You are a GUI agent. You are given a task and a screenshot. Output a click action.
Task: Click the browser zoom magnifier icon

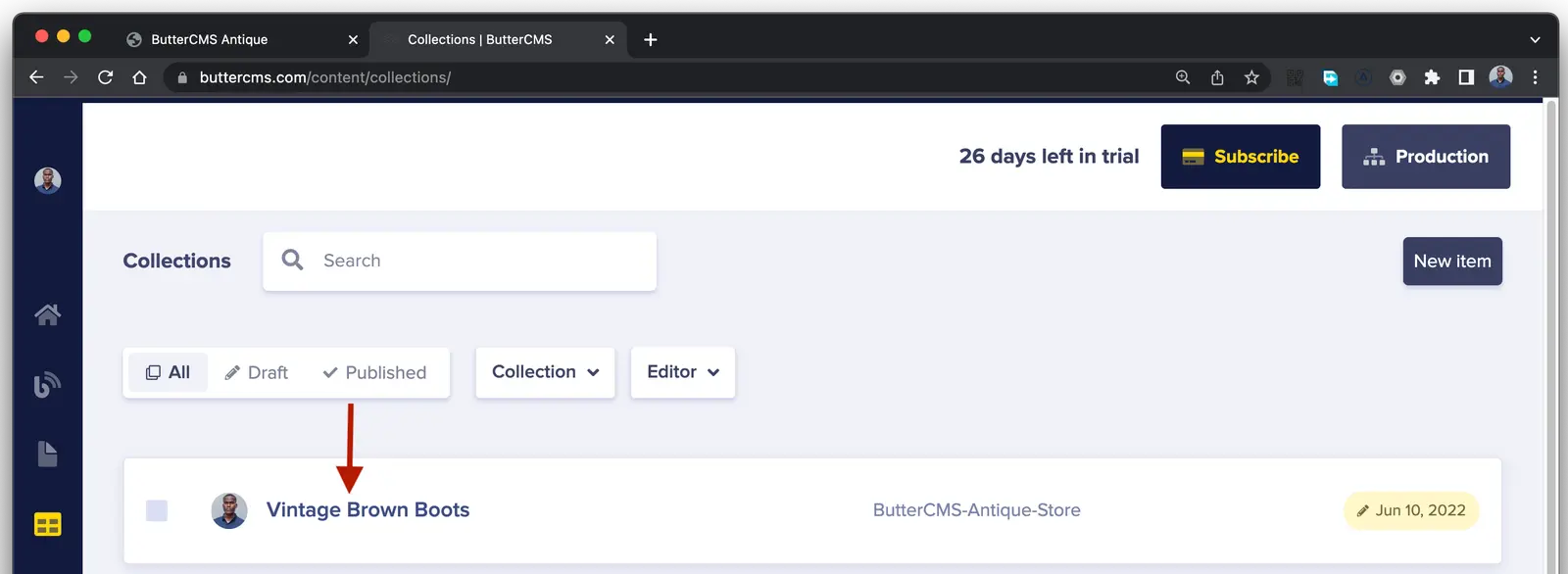click(1183, 77)
